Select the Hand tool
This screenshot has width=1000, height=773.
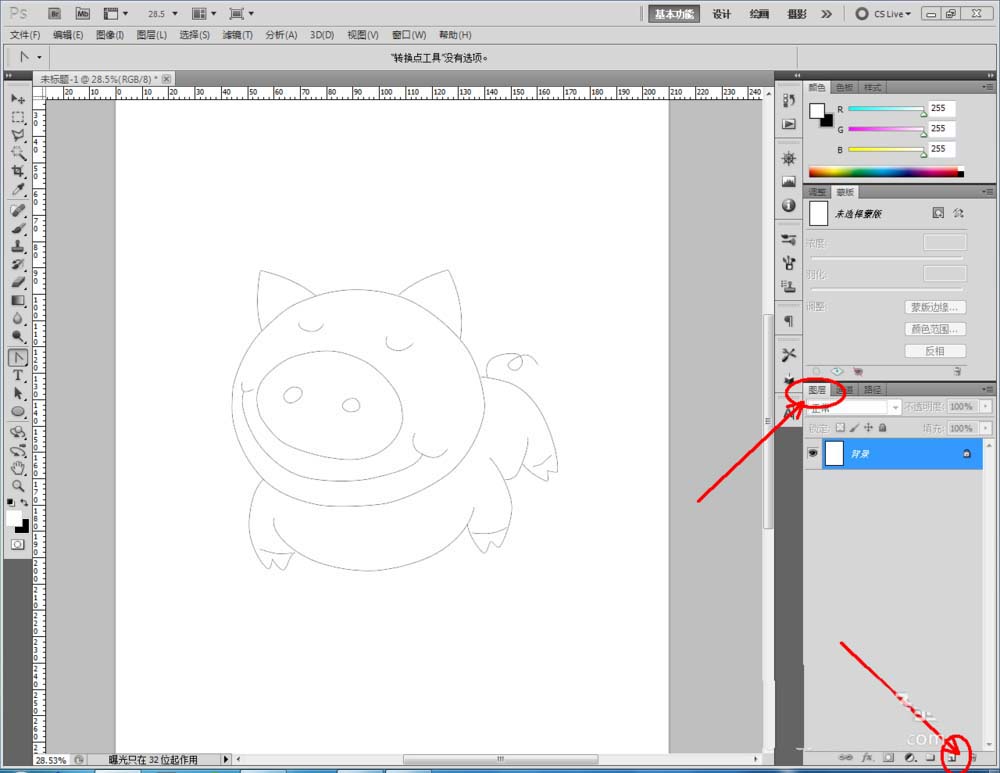[x=18, y=467]
